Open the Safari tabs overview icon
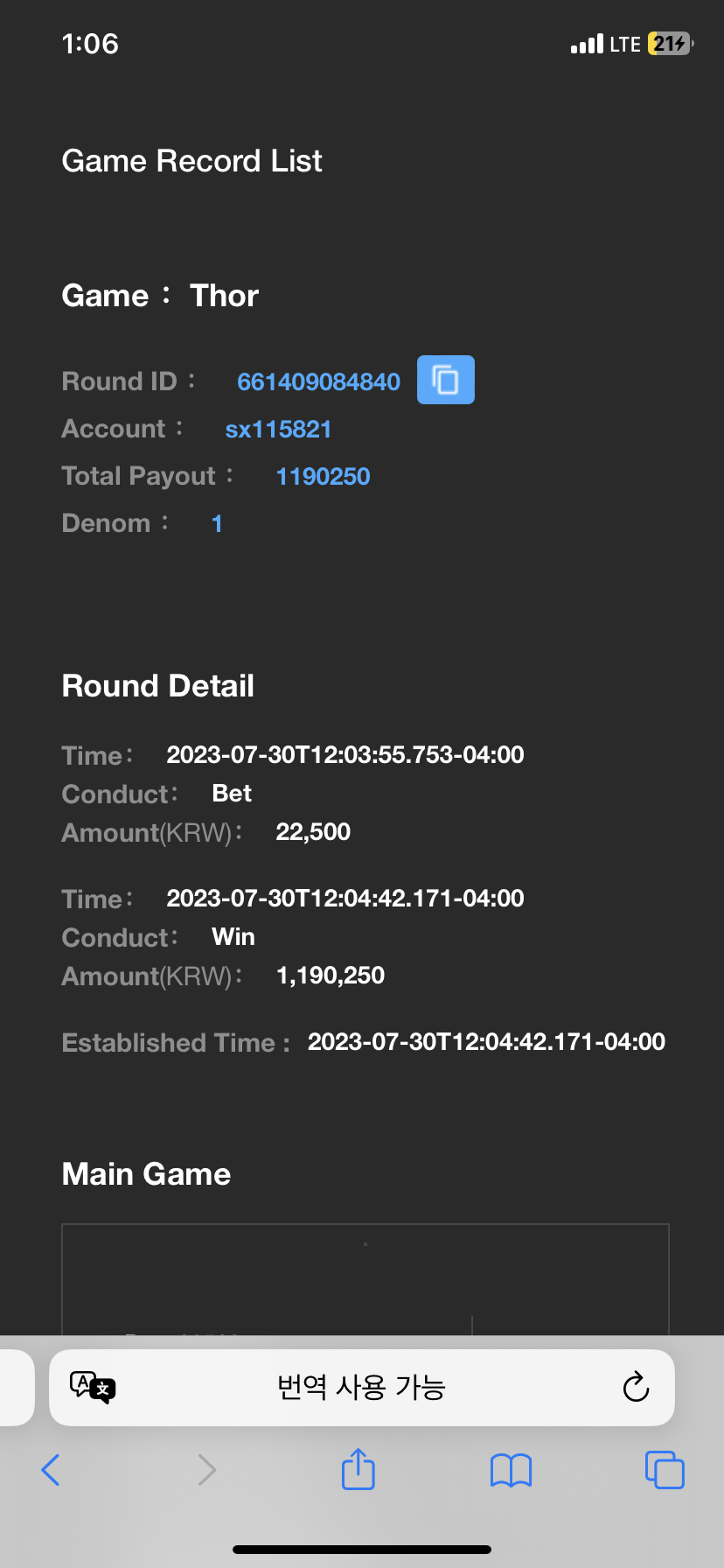Screen dimensions: 724x1568 (665, 1469)
